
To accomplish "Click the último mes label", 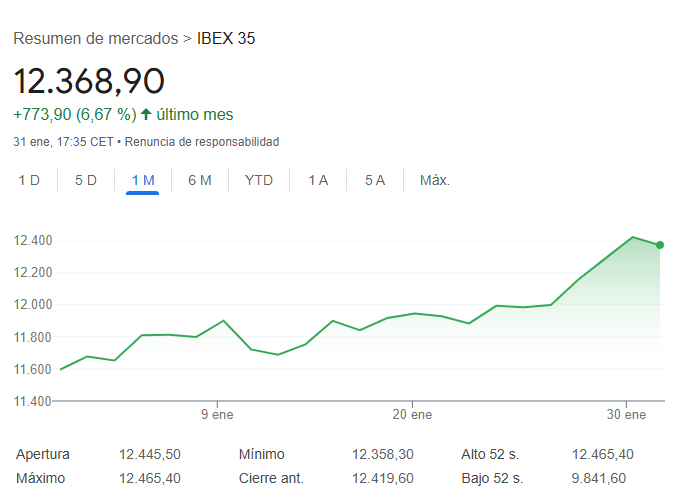I will 195,115.
